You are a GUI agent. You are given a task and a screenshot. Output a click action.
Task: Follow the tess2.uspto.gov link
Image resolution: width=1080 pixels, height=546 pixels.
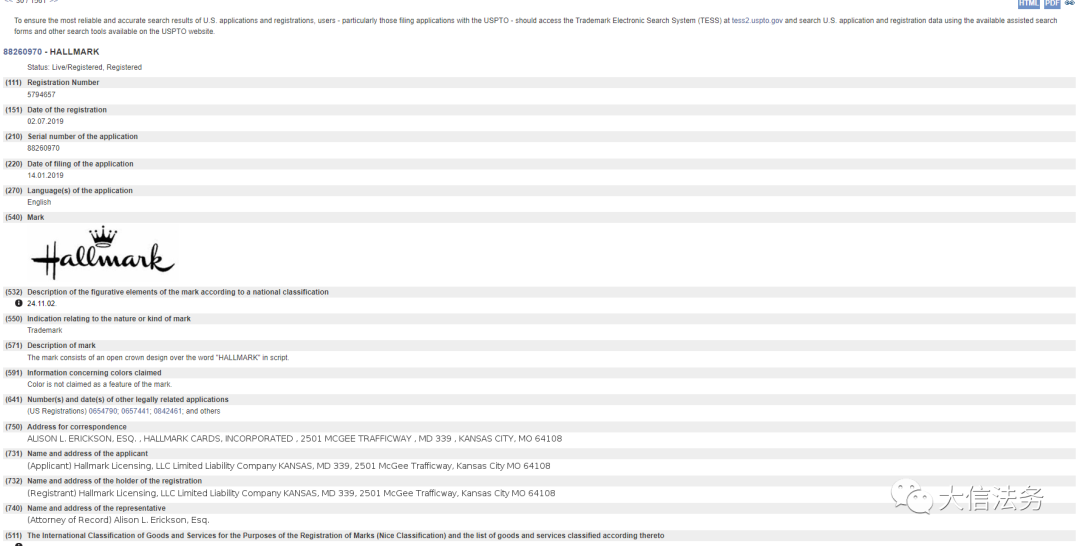click(x=757, y=21)
